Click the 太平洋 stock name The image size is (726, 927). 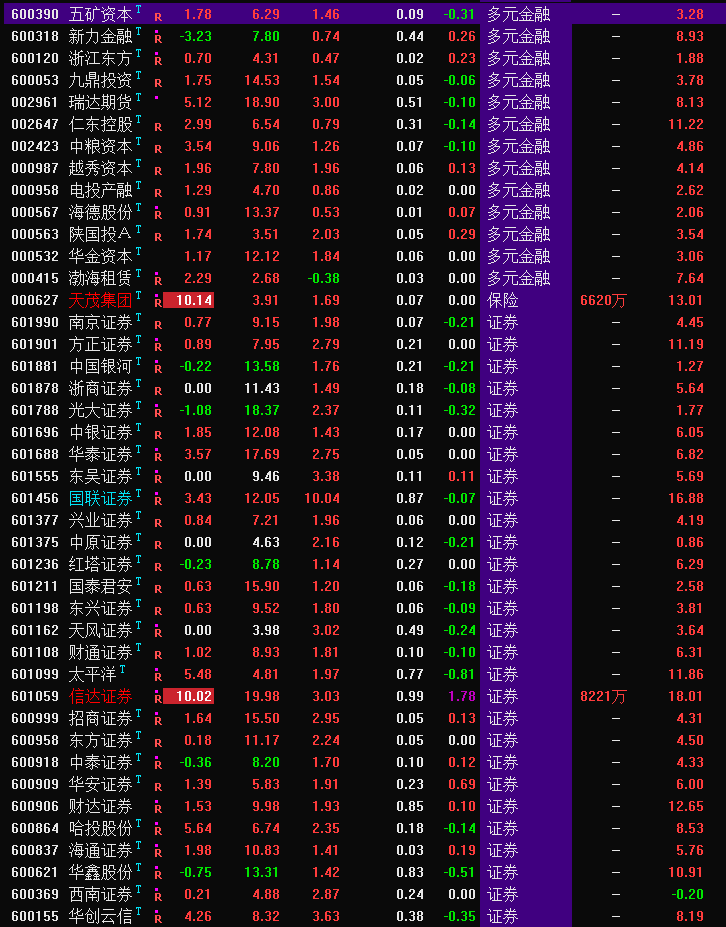(x=92, y=675)
